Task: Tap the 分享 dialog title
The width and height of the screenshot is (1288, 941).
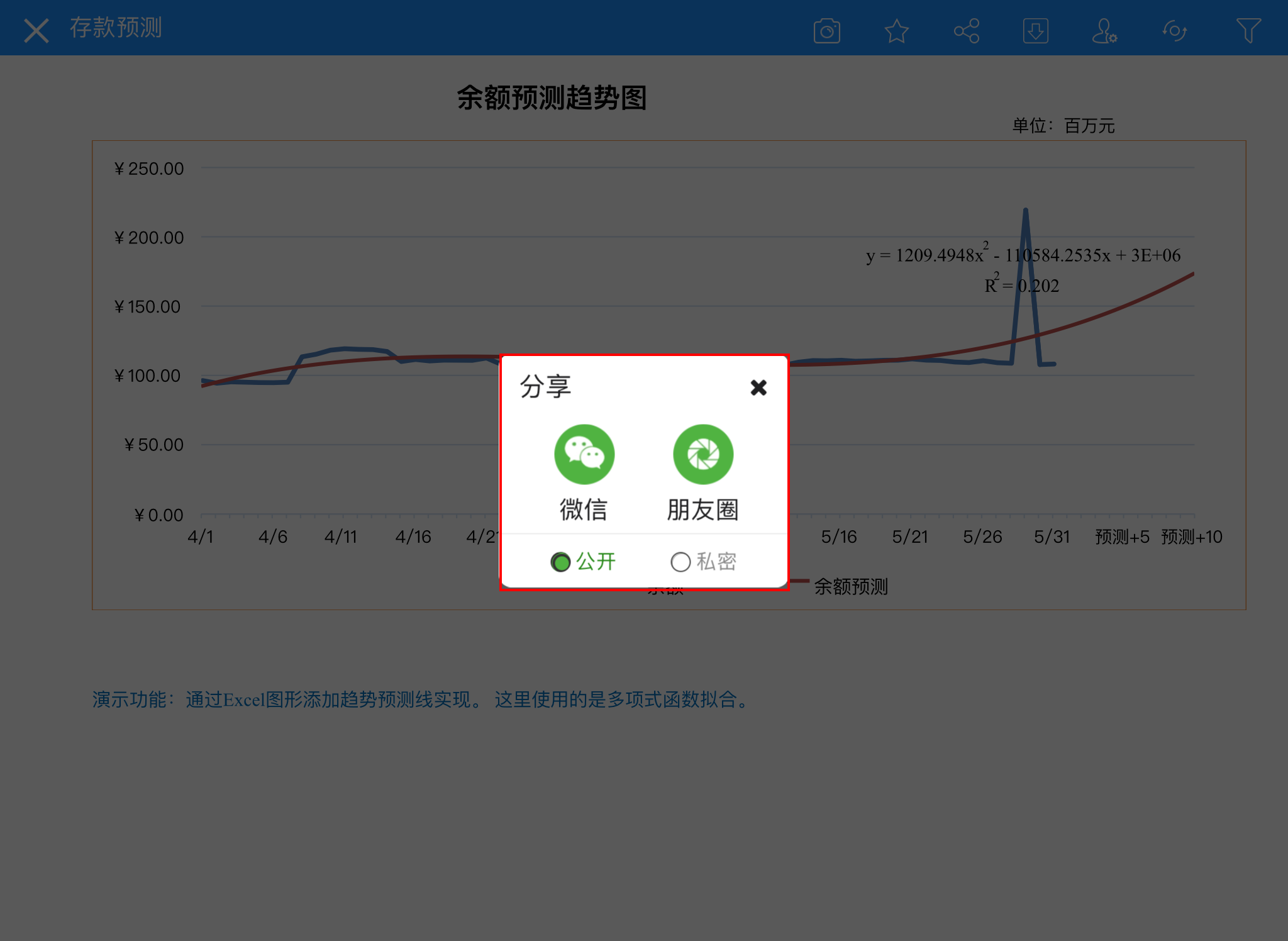Action: (x=545, y=386)
